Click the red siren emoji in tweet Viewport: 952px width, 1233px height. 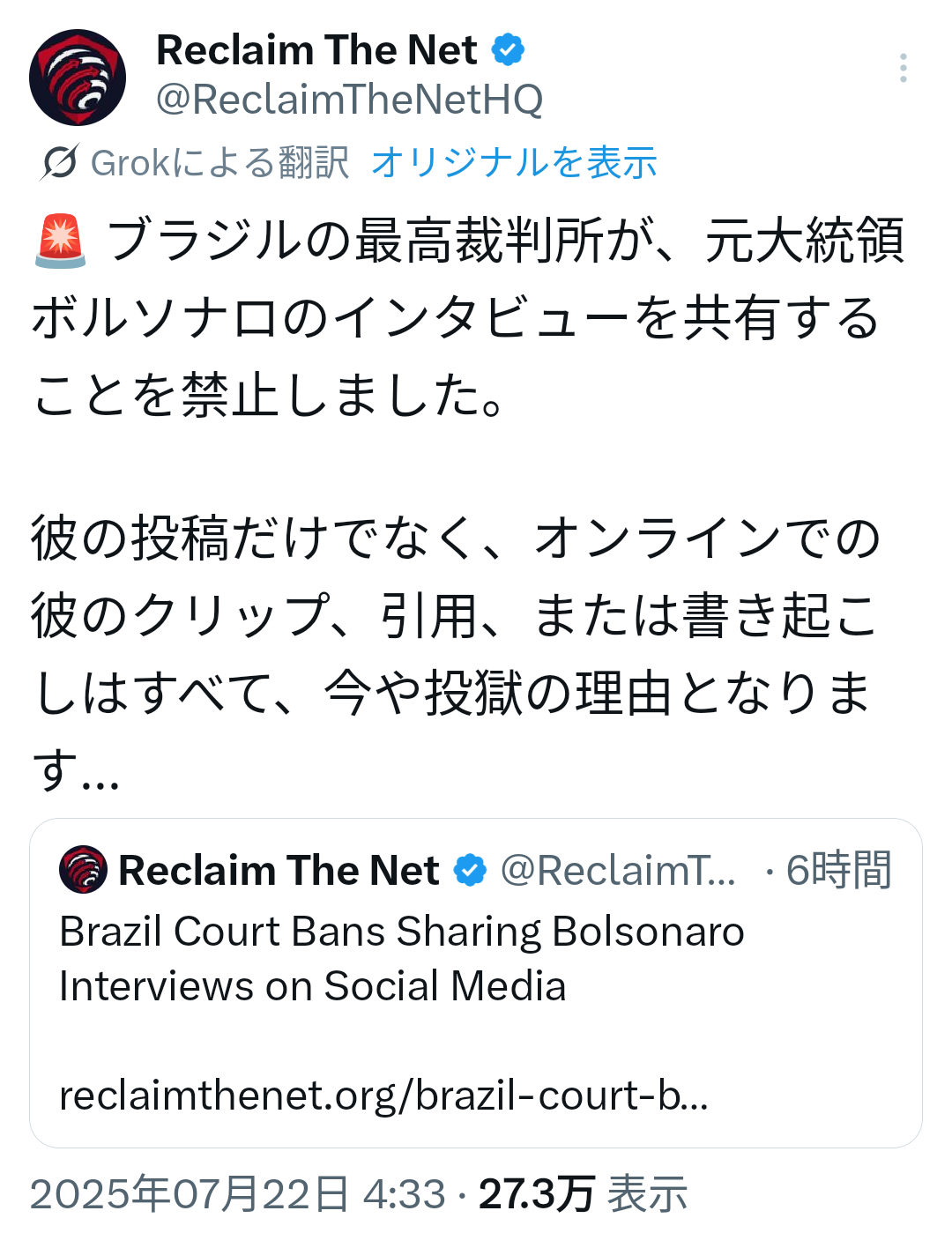click(x=60, y=240)
